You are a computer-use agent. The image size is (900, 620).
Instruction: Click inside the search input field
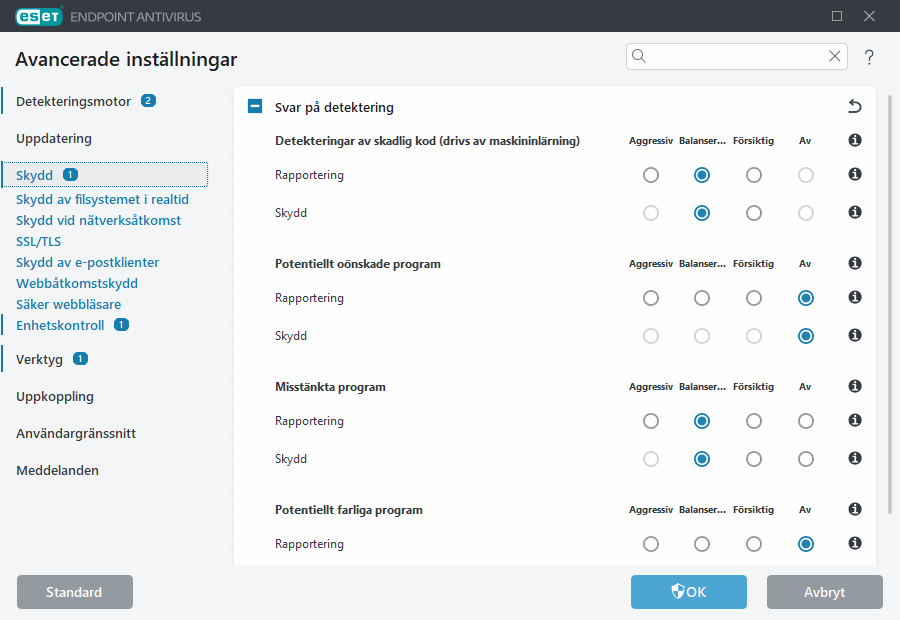[730, 56]
